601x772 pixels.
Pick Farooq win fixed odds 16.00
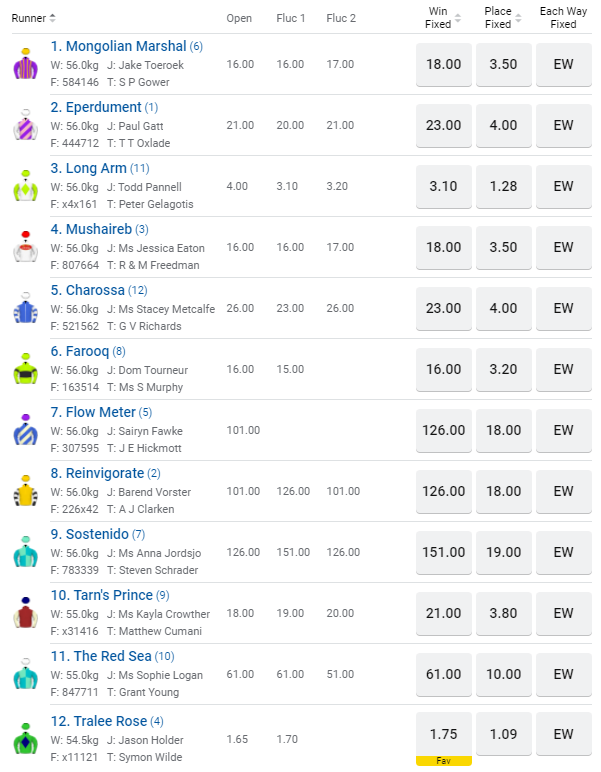[443, 369]
